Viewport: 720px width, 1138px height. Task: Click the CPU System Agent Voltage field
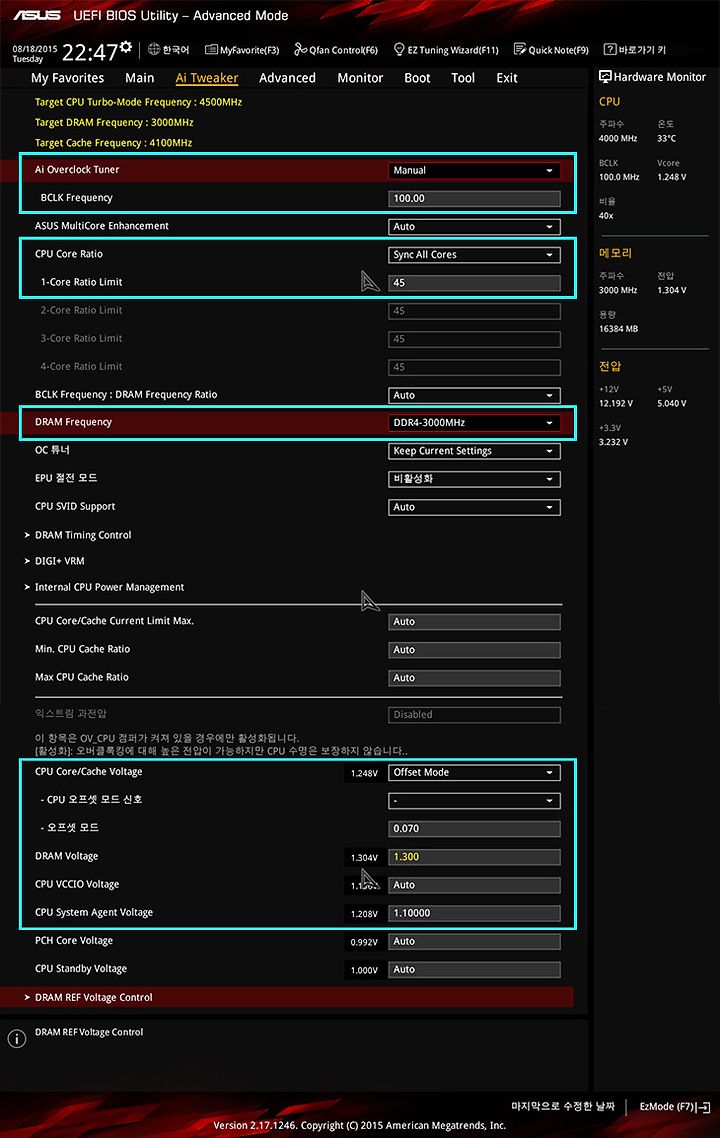coord(475,914)
